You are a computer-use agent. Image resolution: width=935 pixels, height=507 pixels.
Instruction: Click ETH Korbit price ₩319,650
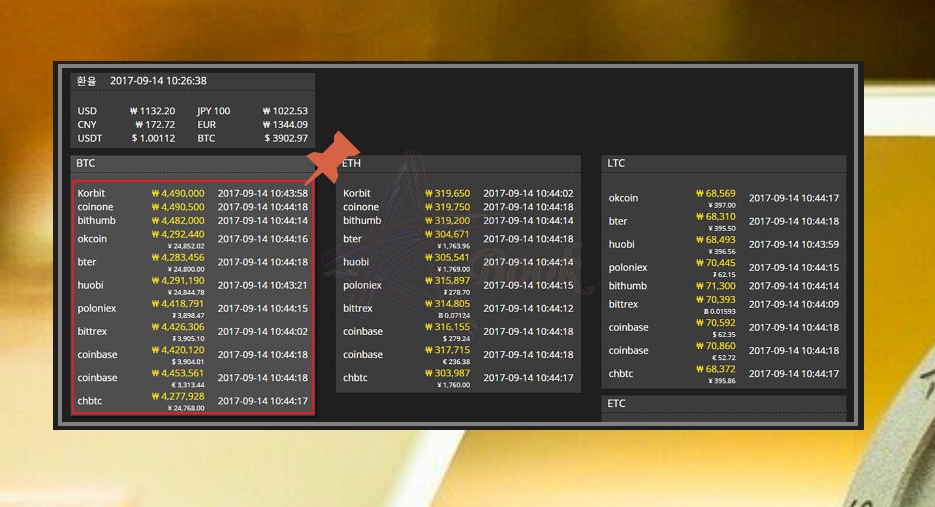[x=447, y=193]
